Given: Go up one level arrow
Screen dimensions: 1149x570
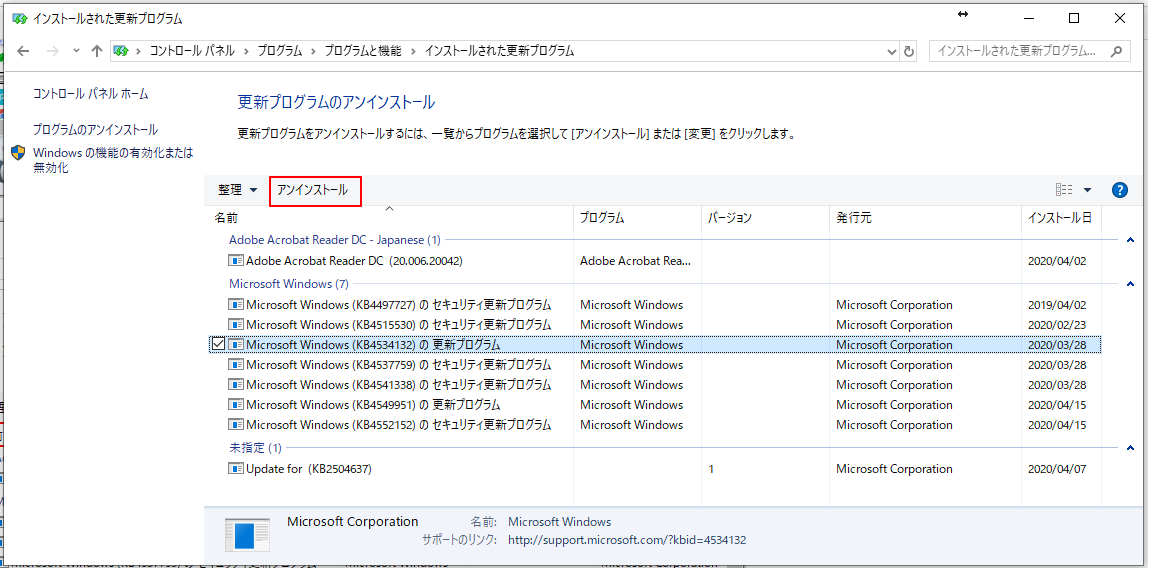Looking at the screenshot, I should click(97, 51).
